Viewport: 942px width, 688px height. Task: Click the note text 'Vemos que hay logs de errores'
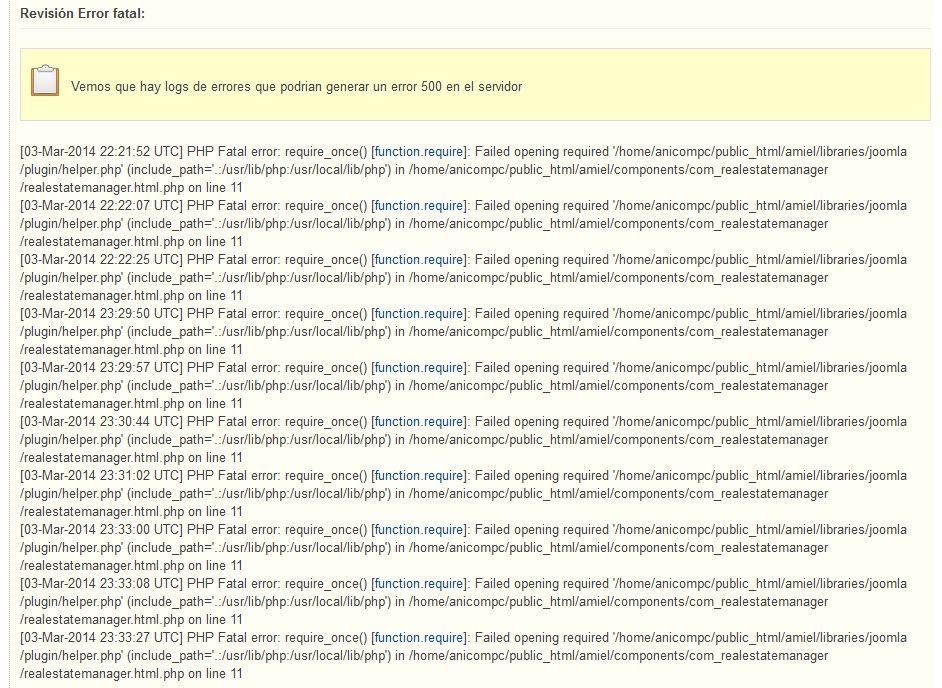160,87
